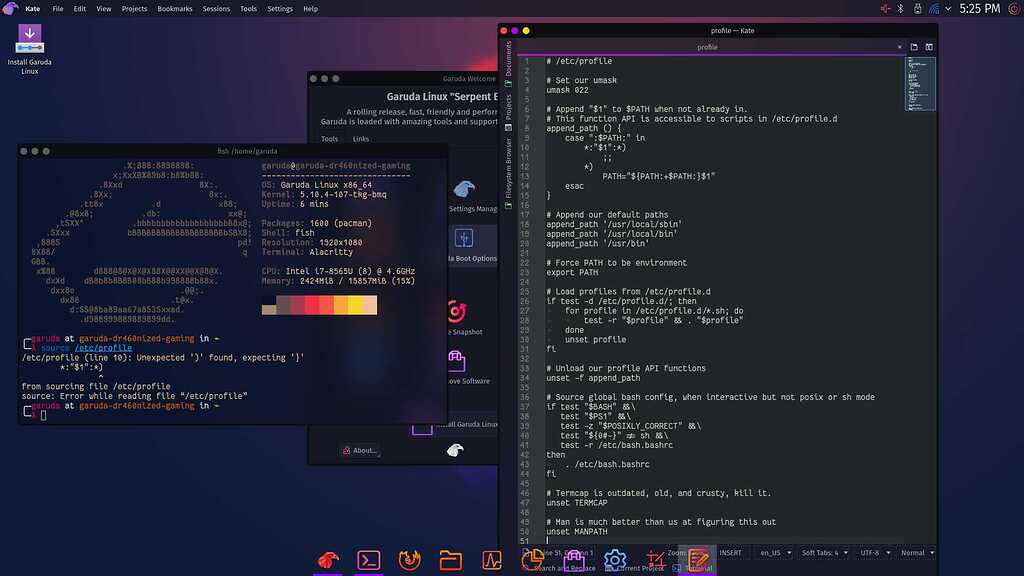Open the Bookmarks menu in the top bar
Screen dimensions: 1024x576
point(174,8)
